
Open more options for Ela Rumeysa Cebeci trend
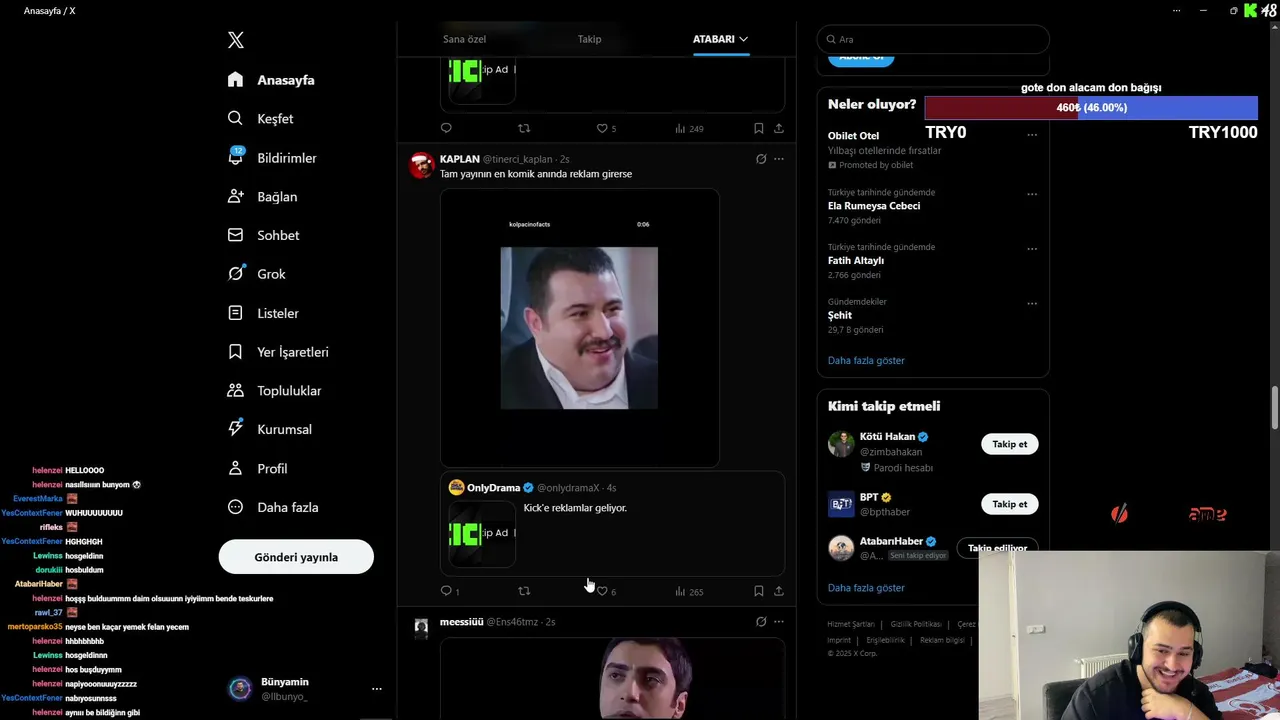click(1032, 194)
